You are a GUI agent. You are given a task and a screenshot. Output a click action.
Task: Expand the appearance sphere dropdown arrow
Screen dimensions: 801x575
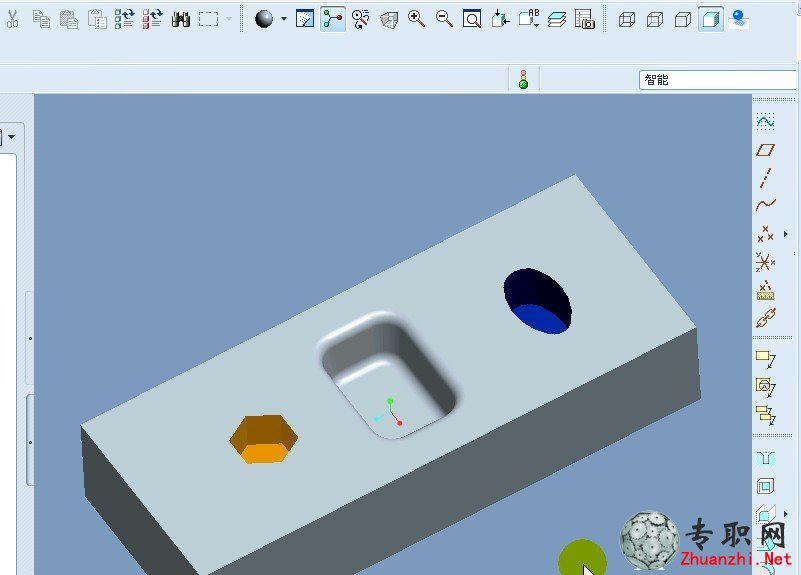pyautogui.click(x=284, y=19)
